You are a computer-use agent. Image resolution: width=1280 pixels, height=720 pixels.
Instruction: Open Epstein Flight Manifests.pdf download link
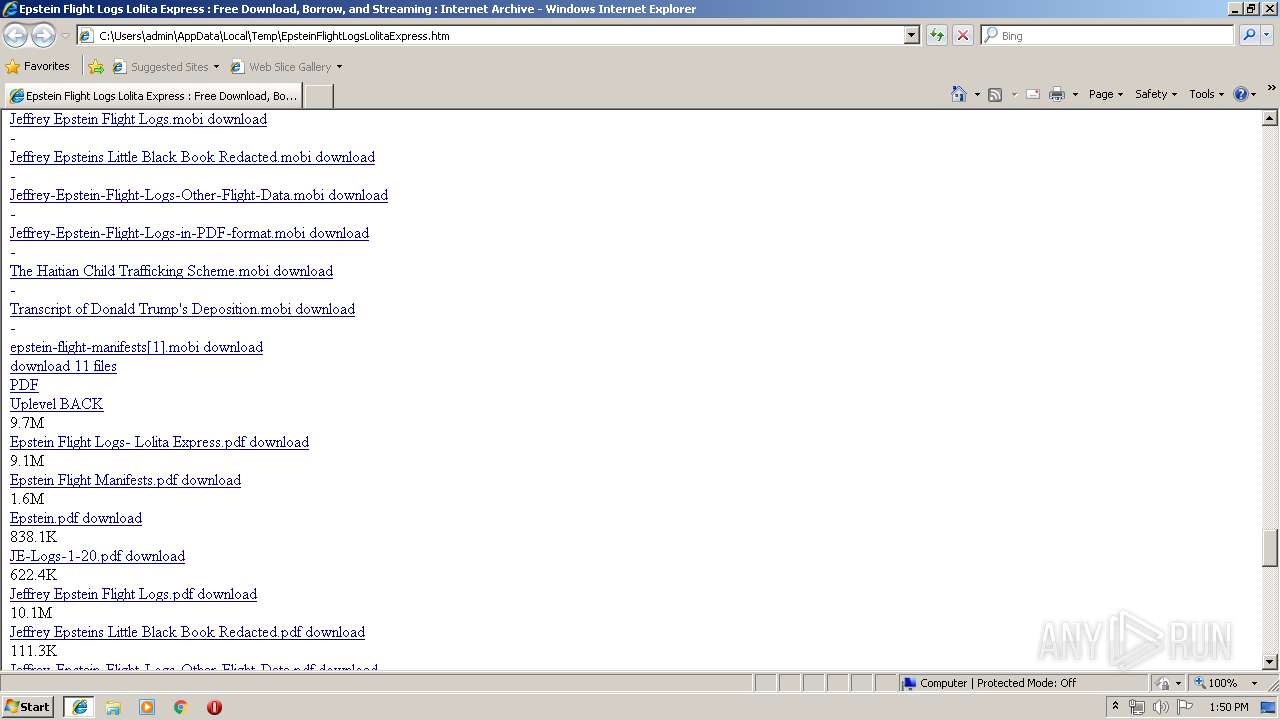(125, 480)
